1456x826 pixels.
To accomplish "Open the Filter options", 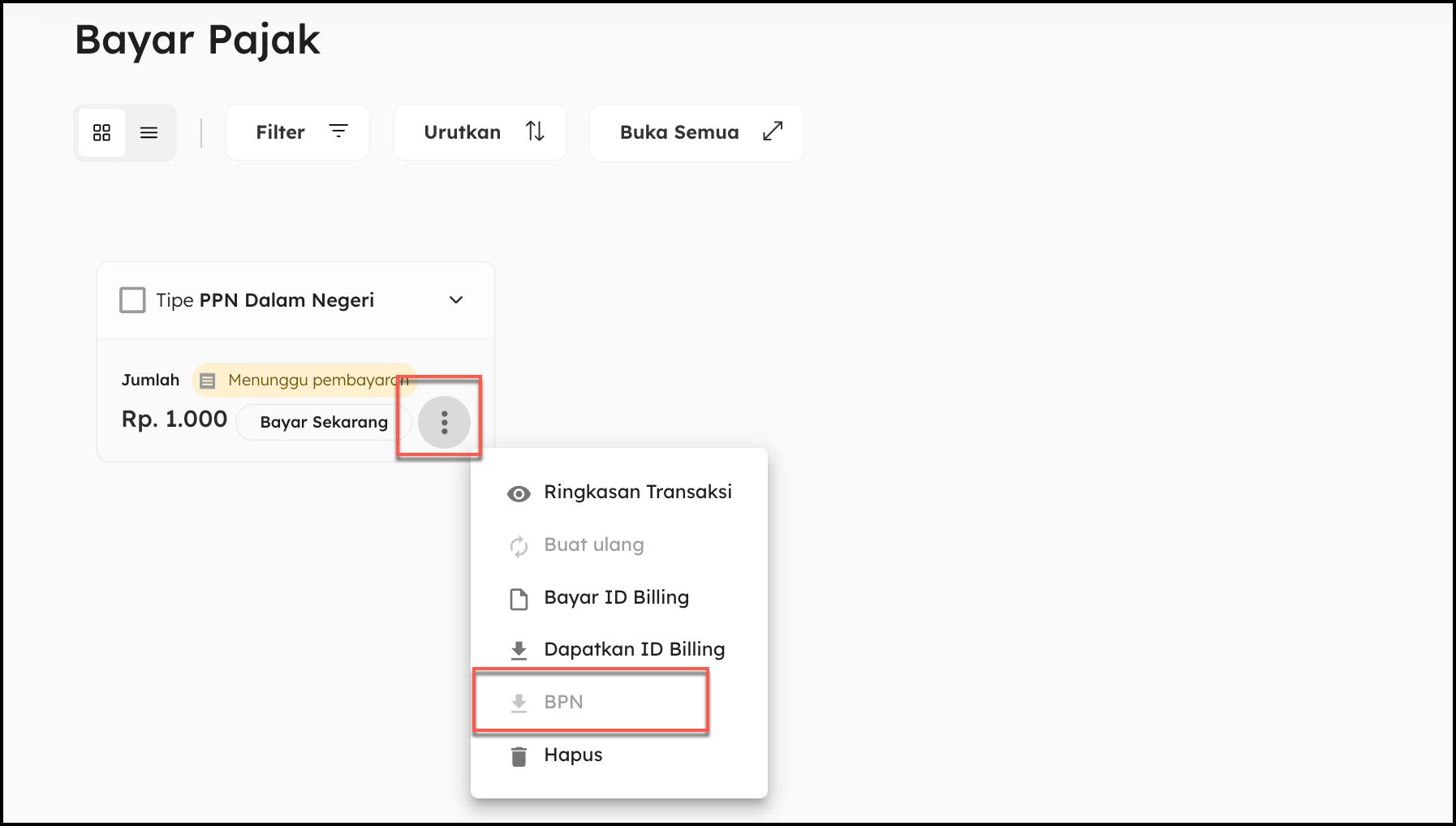I will 298,132.
